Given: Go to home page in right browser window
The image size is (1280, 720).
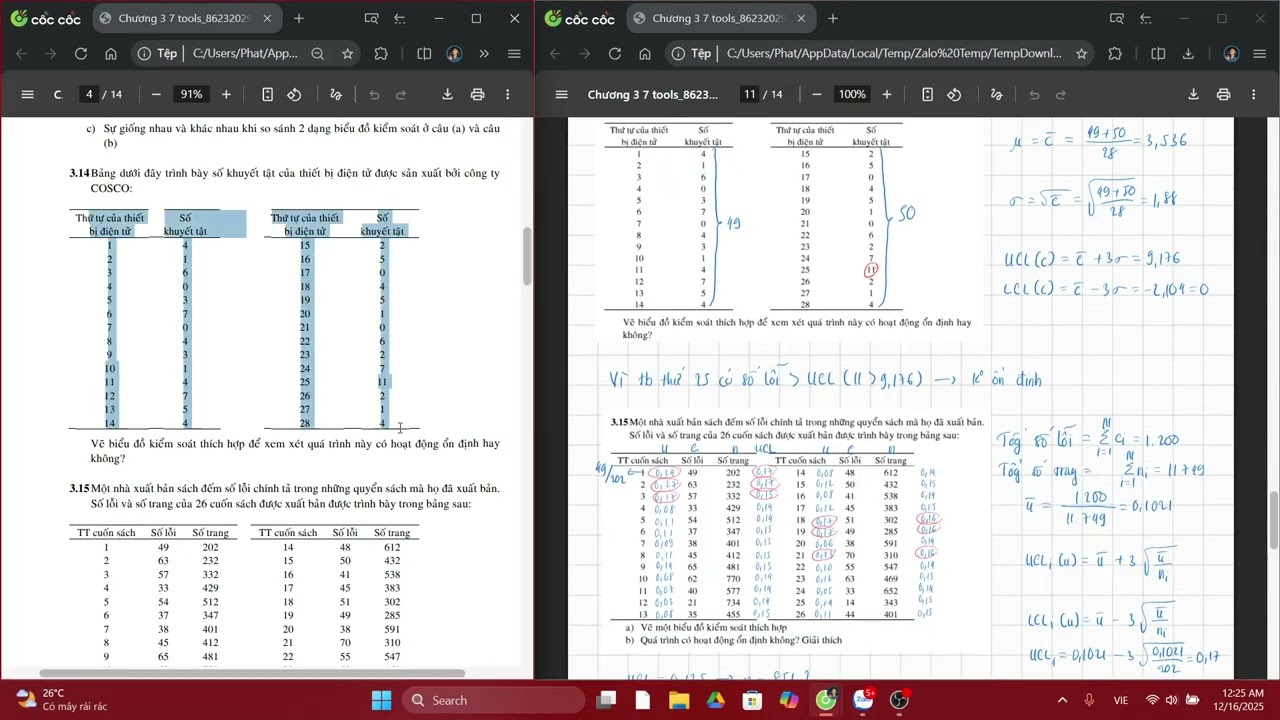Looking at the screenshot, I should pos(645,54).
